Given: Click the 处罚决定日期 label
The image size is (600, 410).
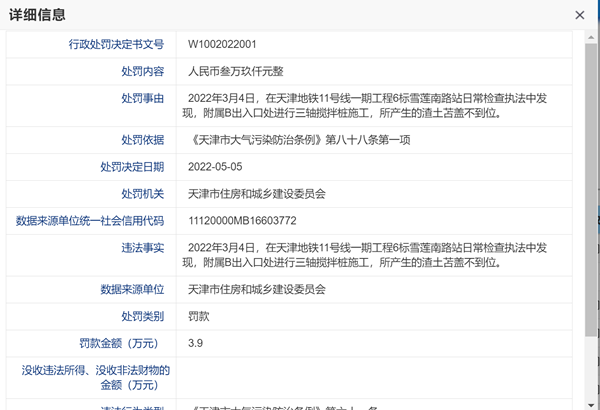Looking at the screenshot, I should 132,167.
